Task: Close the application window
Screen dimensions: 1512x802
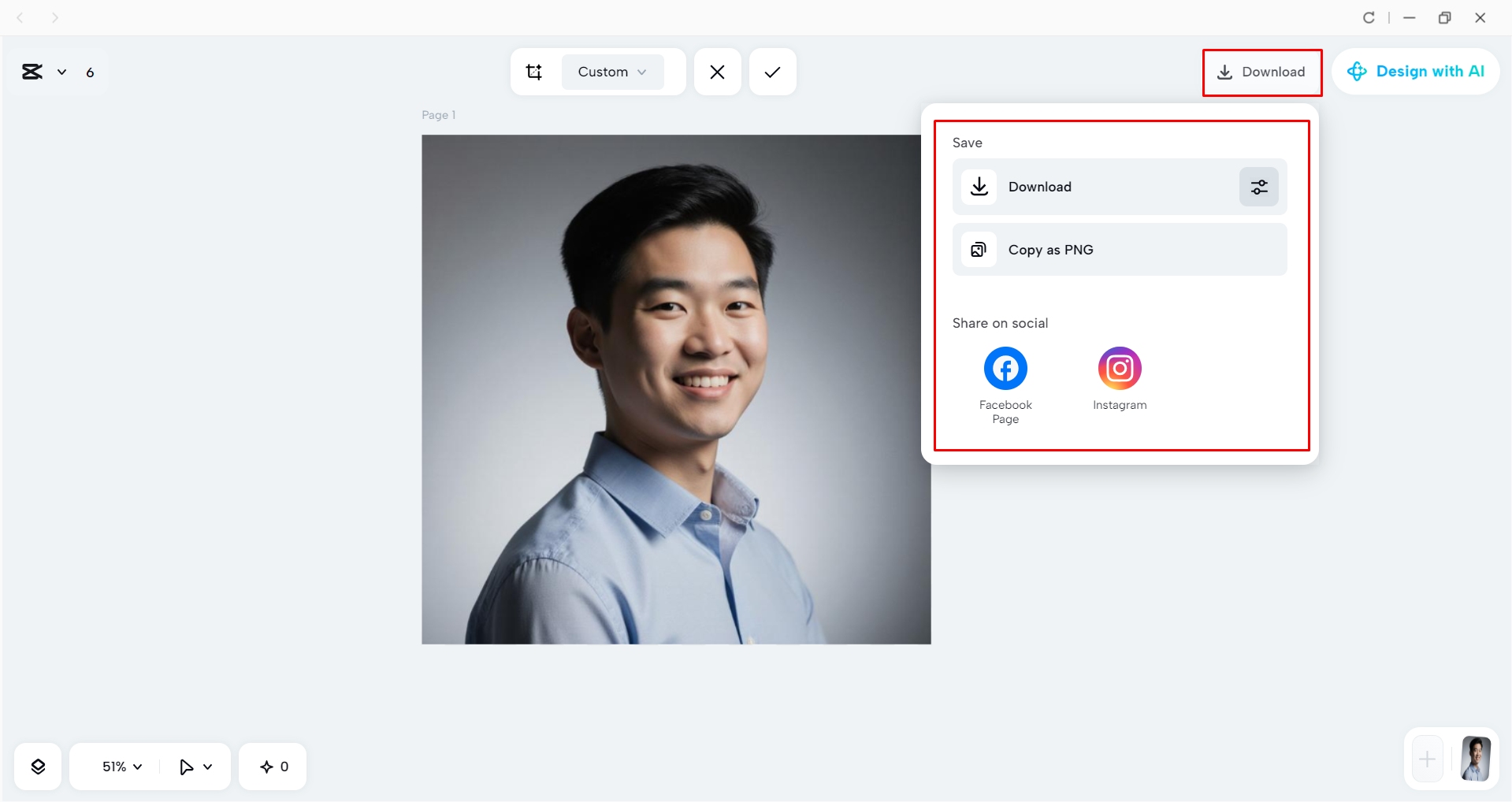Action: 1480,17
